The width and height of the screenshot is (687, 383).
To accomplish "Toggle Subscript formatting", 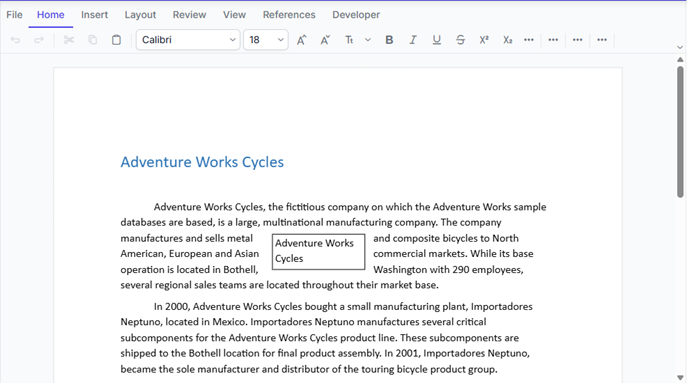I will [x=507, y=40].
